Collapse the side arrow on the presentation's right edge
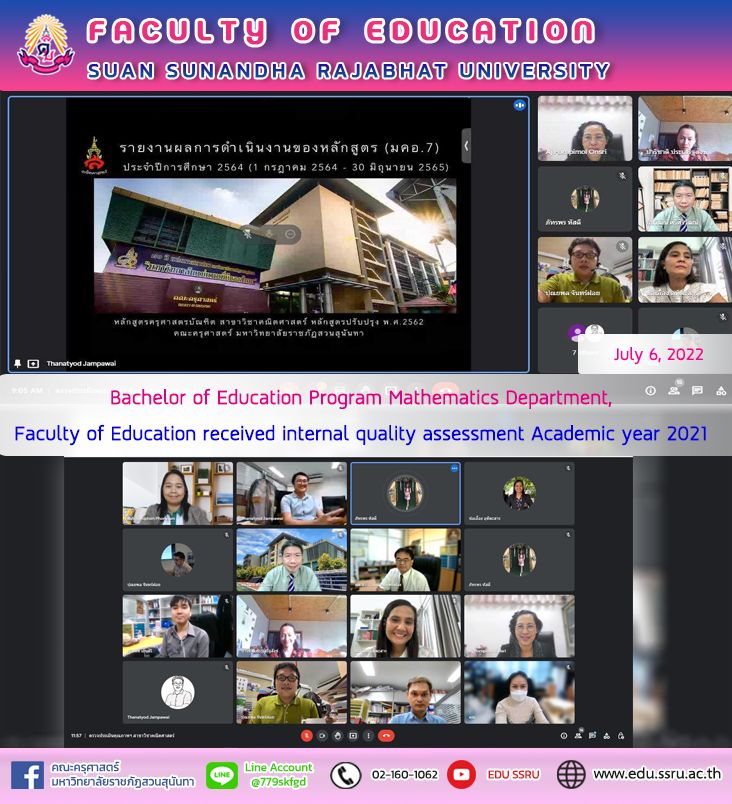 465,145
